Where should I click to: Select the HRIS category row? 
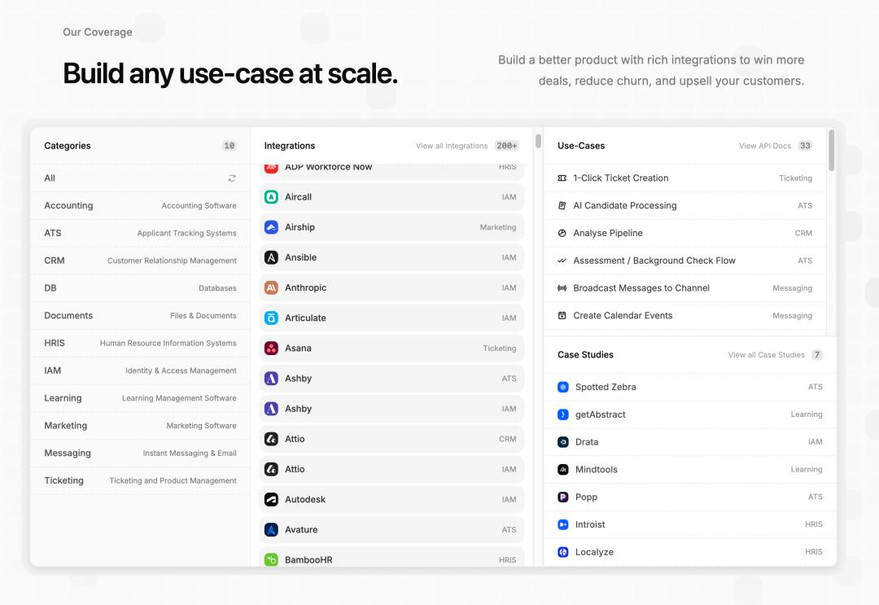140,343
